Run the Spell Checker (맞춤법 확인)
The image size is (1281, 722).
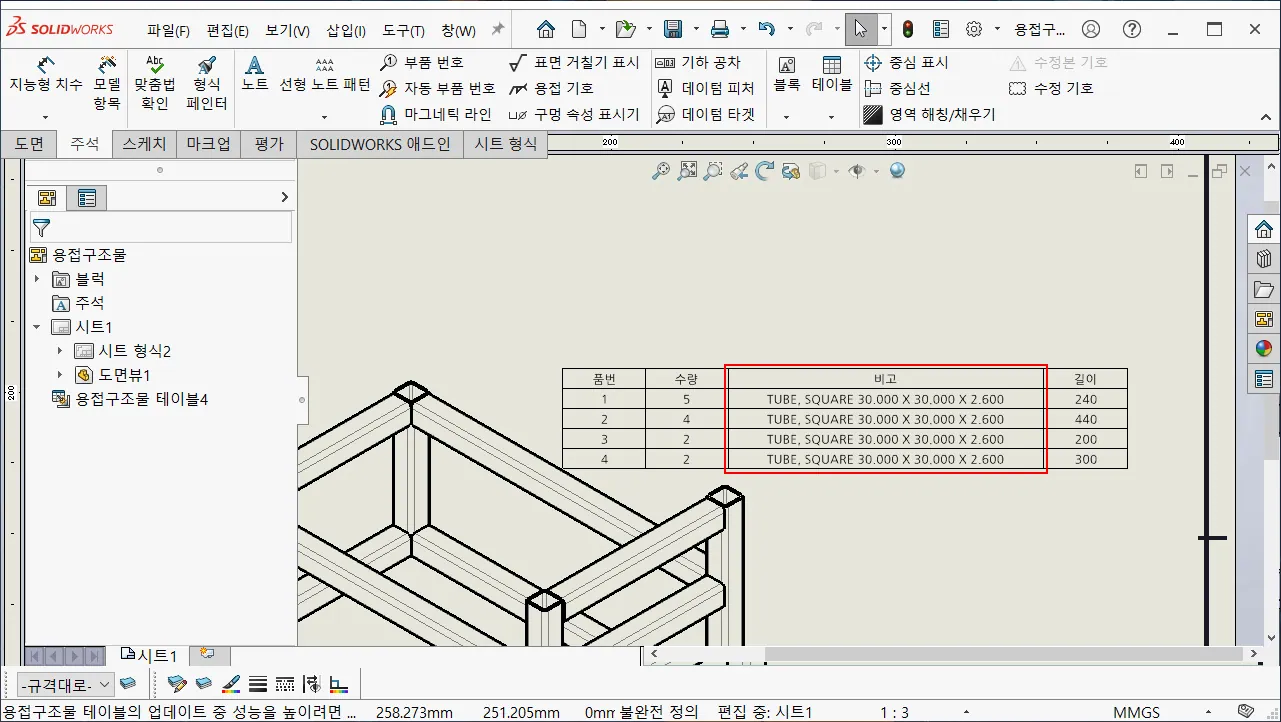[x=155, y=82]
